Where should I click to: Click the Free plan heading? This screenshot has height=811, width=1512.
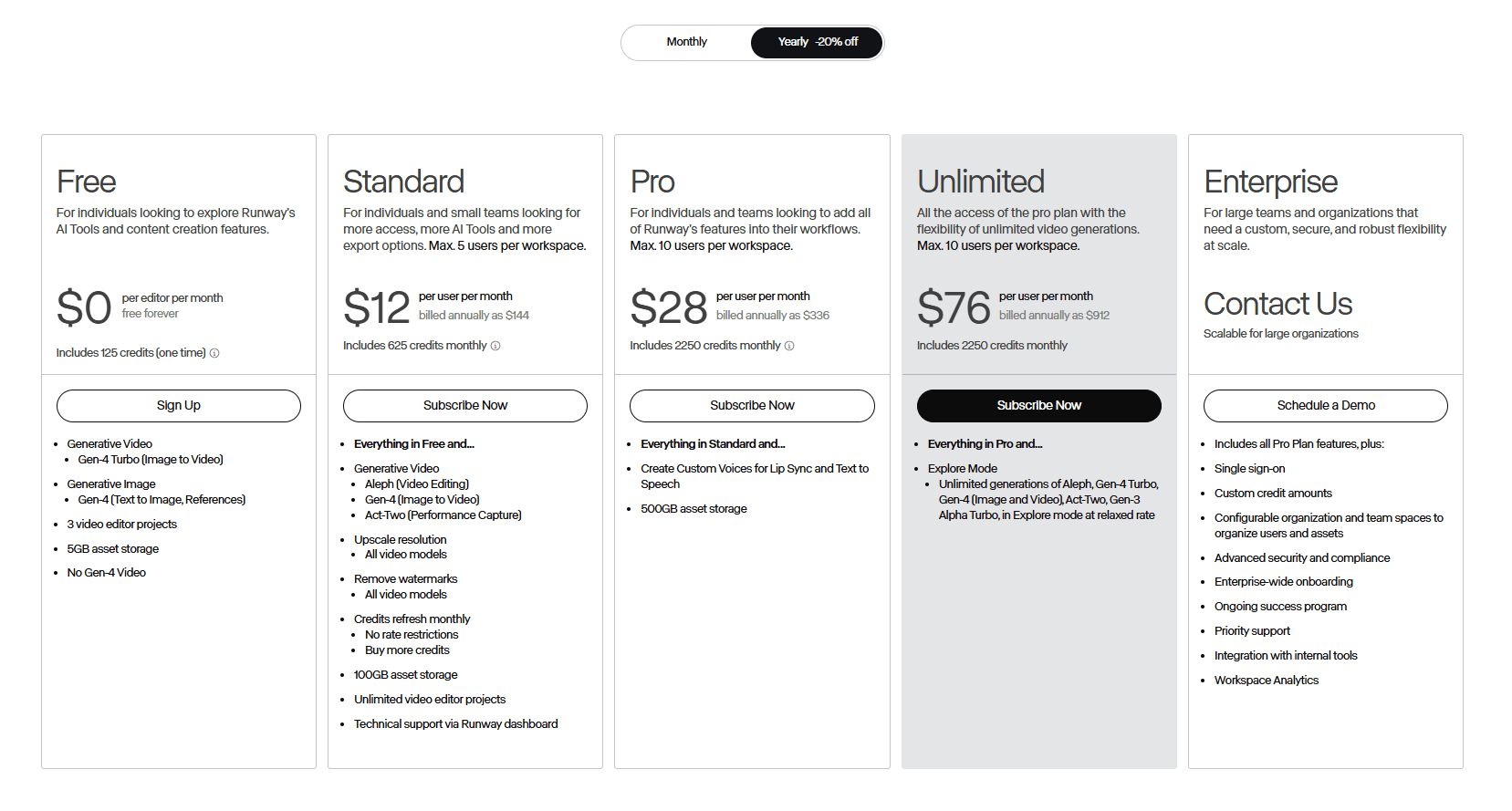pyautogui.click(x=87, y=182)
